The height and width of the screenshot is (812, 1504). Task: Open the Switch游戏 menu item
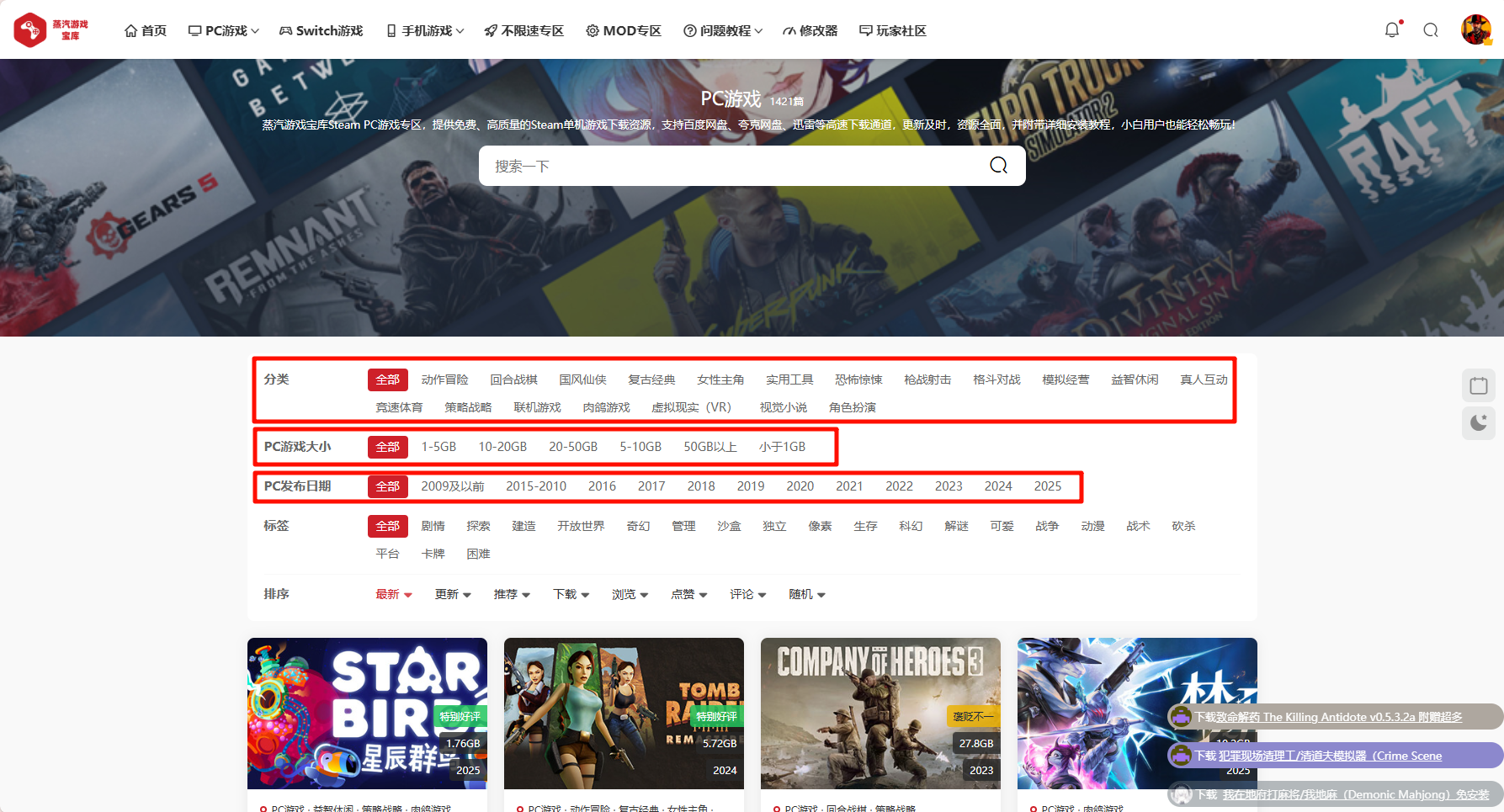[x=321, y=30]
